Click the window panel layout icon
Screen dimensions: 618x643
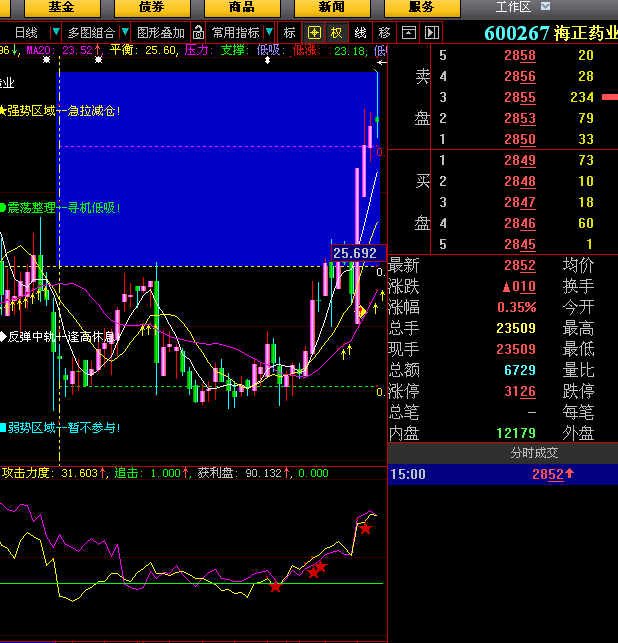[408, 32]
